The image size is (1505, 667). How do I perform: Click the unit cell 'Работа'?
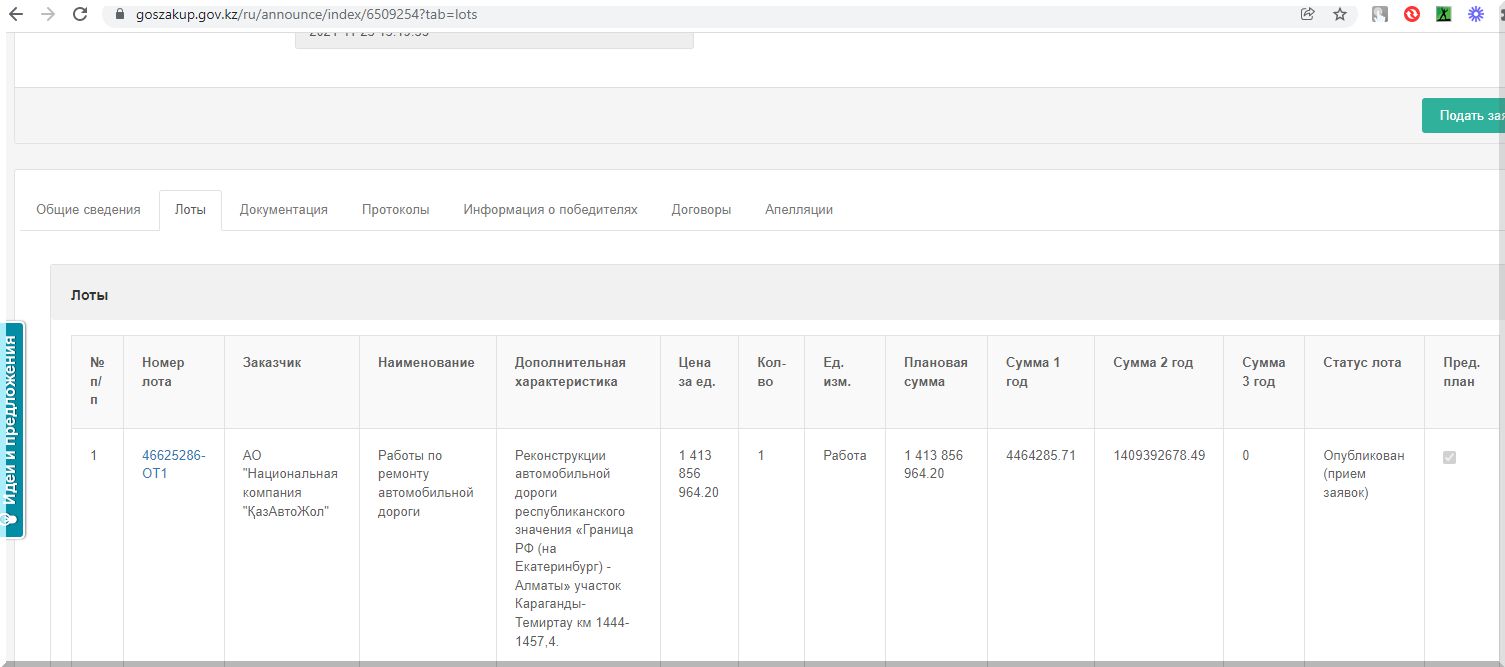[845, 455]
